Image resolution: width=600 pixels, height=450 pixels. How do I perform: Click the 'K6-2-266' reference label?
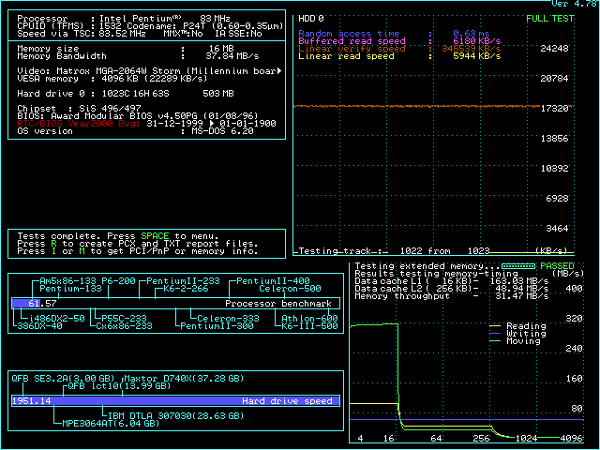pyautogui.click(x=186, y=289)
